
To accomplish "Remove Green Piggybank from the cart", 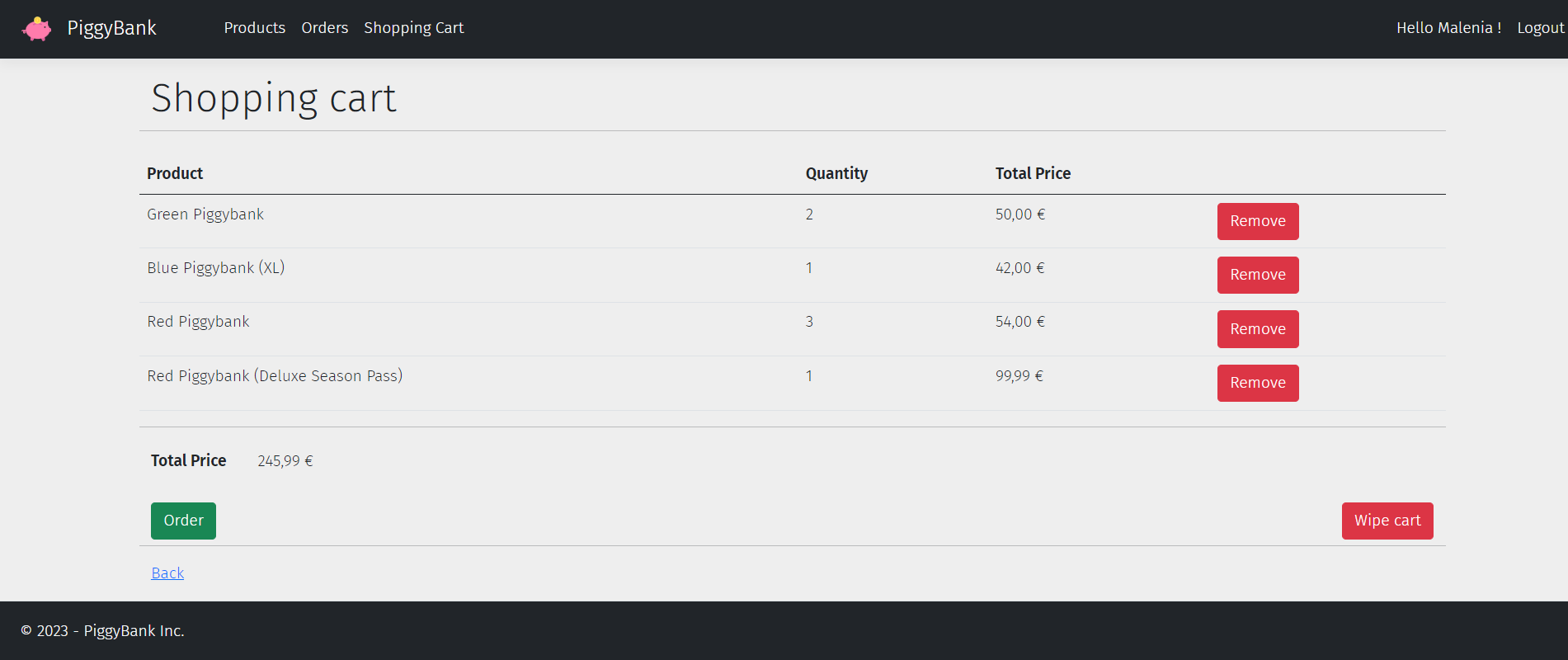I will coord(1258,221).
